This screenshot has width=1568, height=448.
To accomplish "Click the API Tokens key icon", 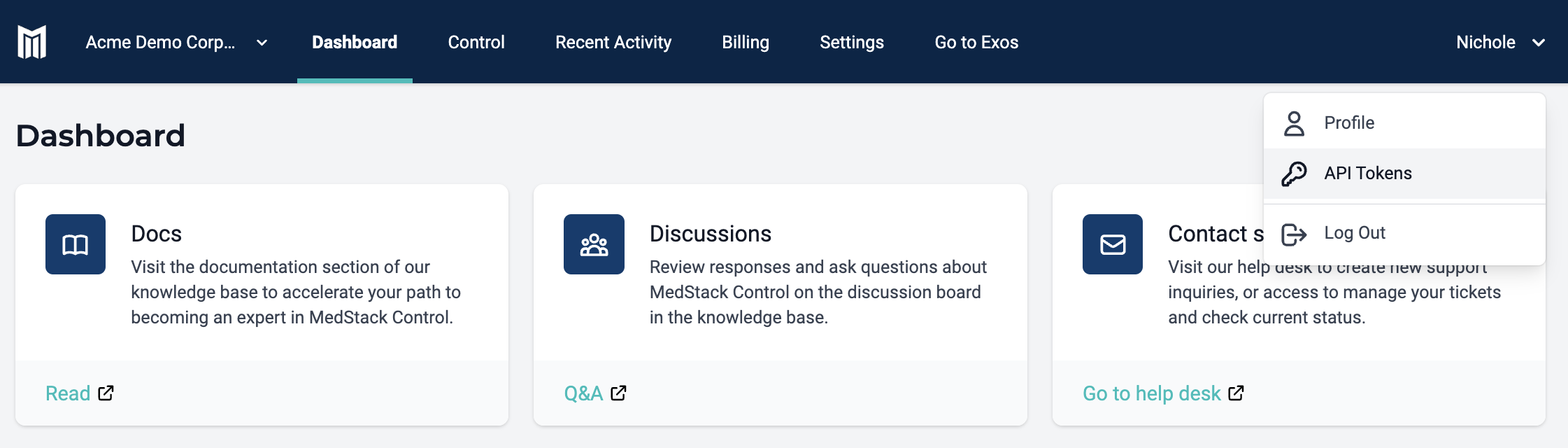I will point(1294,174).
